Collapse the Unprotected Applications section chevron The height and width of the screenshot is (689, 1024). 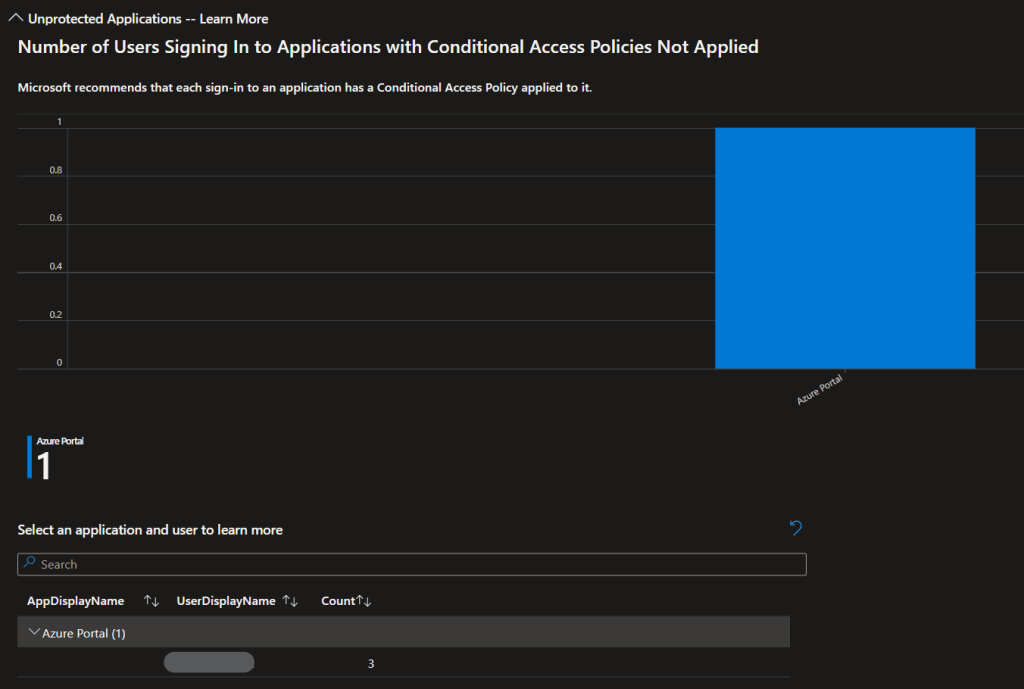click(16, 18)
